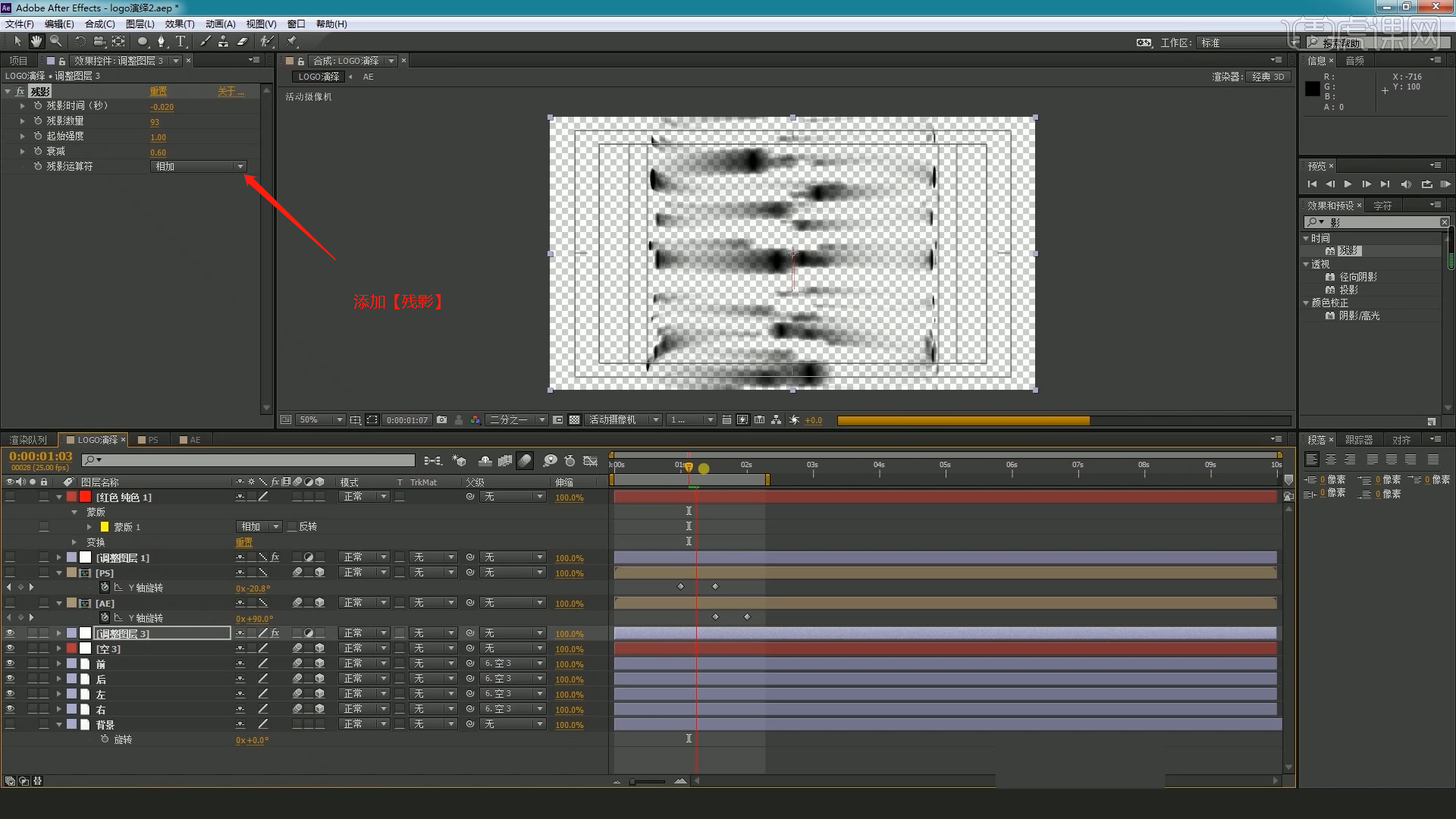Check the 反转 checkbox for 蒙版 1
Screen dimensions: 1456x819
(x=292, y=527)
